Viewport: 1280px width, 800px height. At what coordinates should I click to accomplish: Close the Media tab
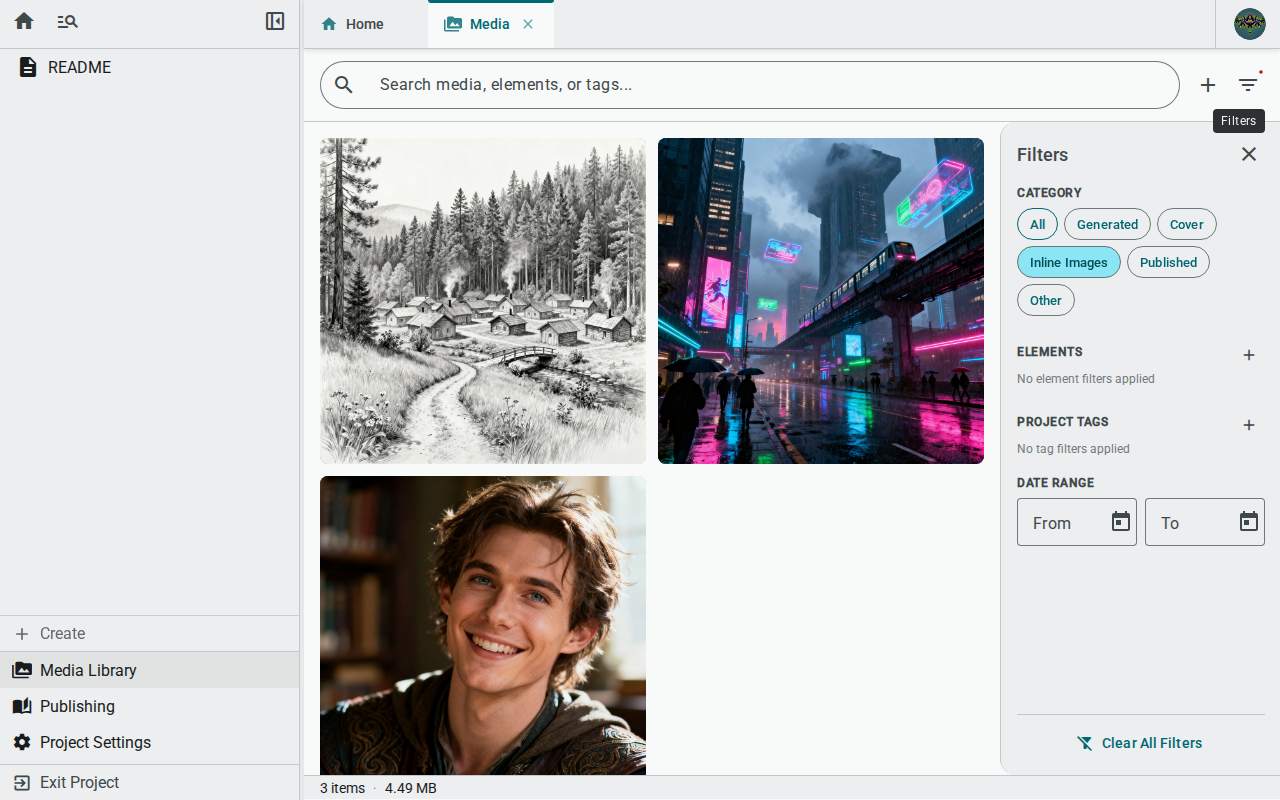(528, 24)
